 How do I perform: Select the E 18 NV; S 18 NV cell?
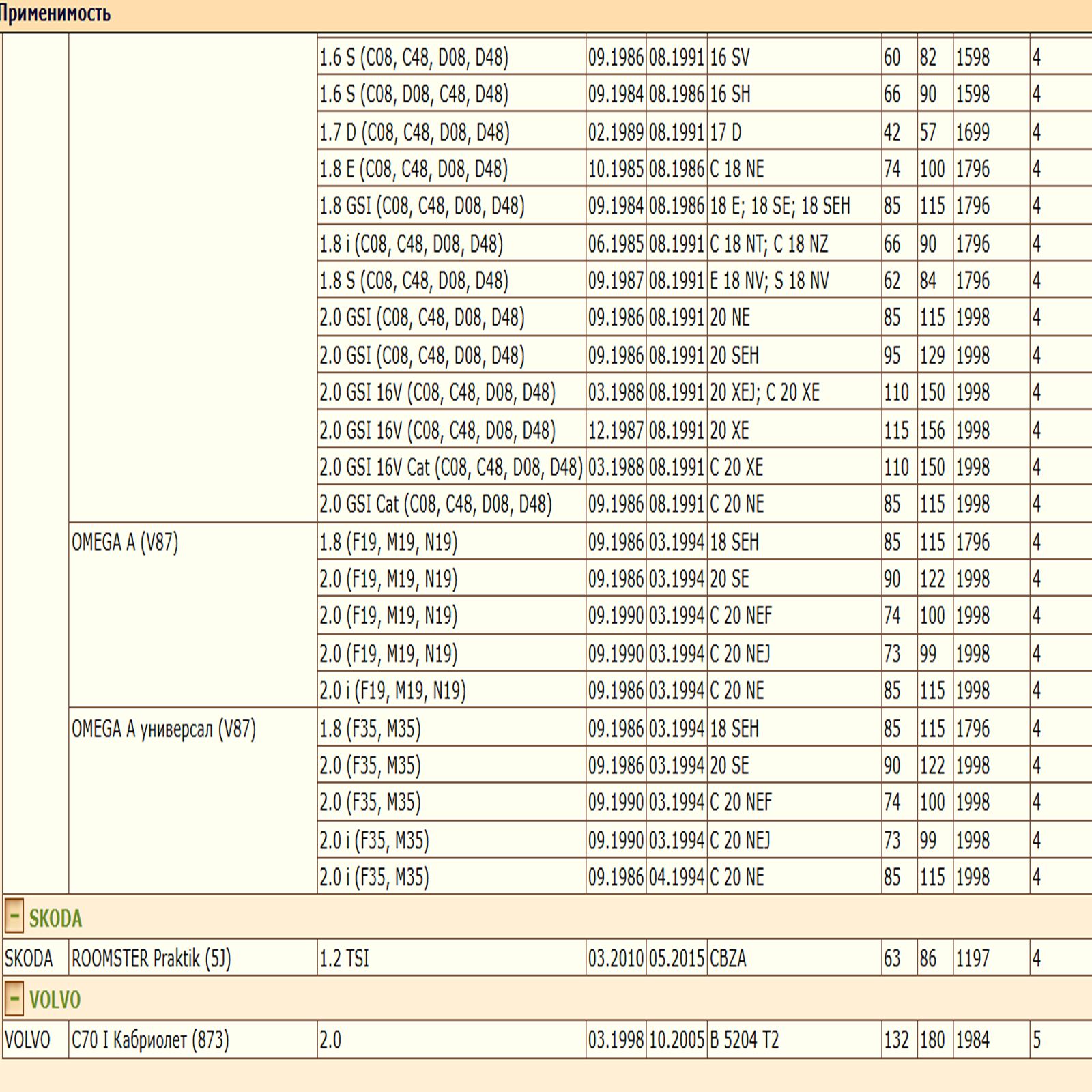click(x=769, y=281)
